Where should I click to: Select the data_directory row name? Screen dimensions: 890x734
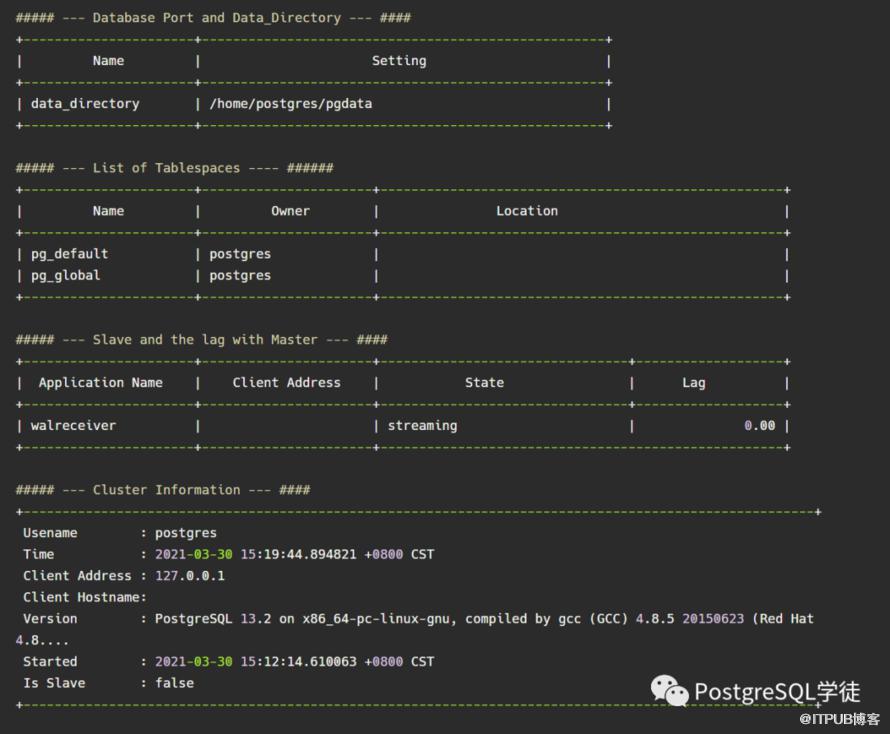click(x=85, y=103)
